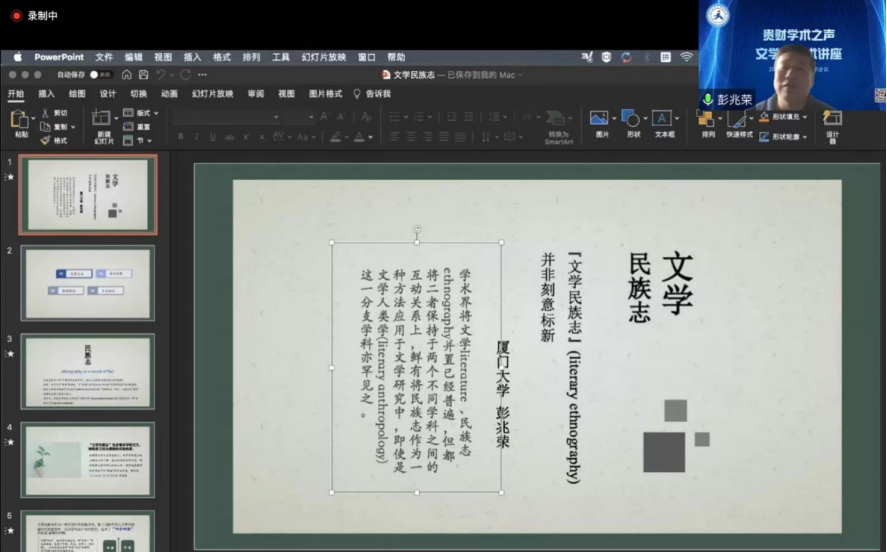This screenshot has height=552, width=887.
Task: Open the Slide Show (幻灯片放映) ribbon tab
Action: click(x=212, y=94)
